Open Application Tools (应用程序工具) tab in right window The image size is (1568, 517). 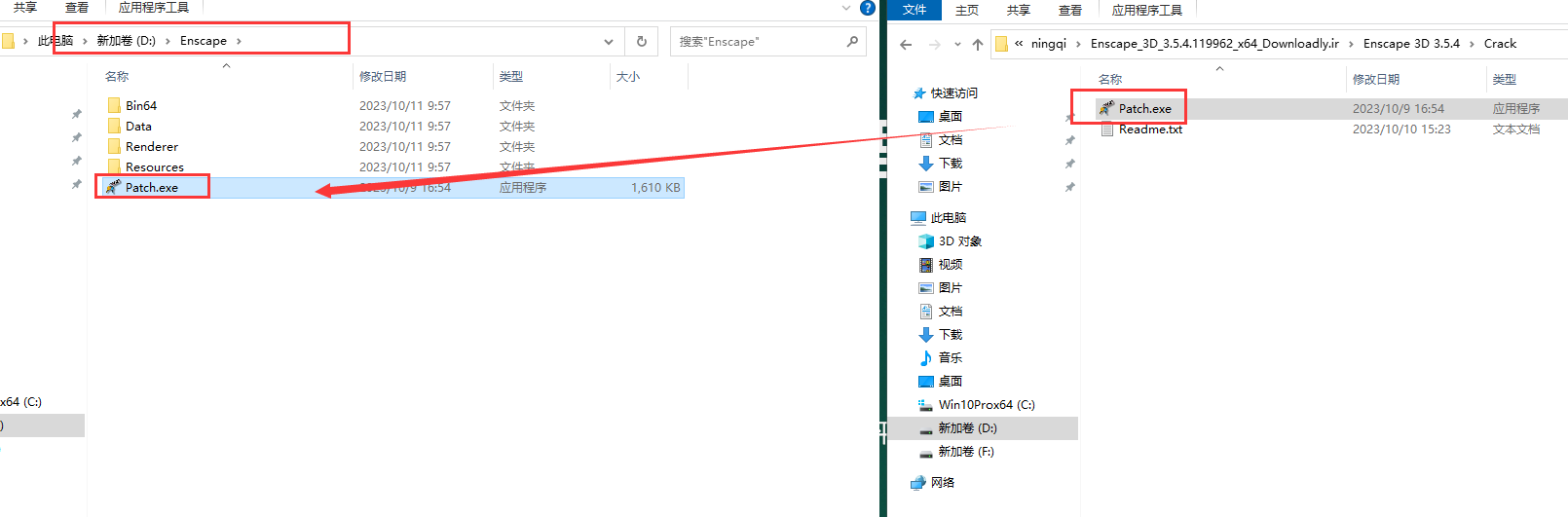1147,10
